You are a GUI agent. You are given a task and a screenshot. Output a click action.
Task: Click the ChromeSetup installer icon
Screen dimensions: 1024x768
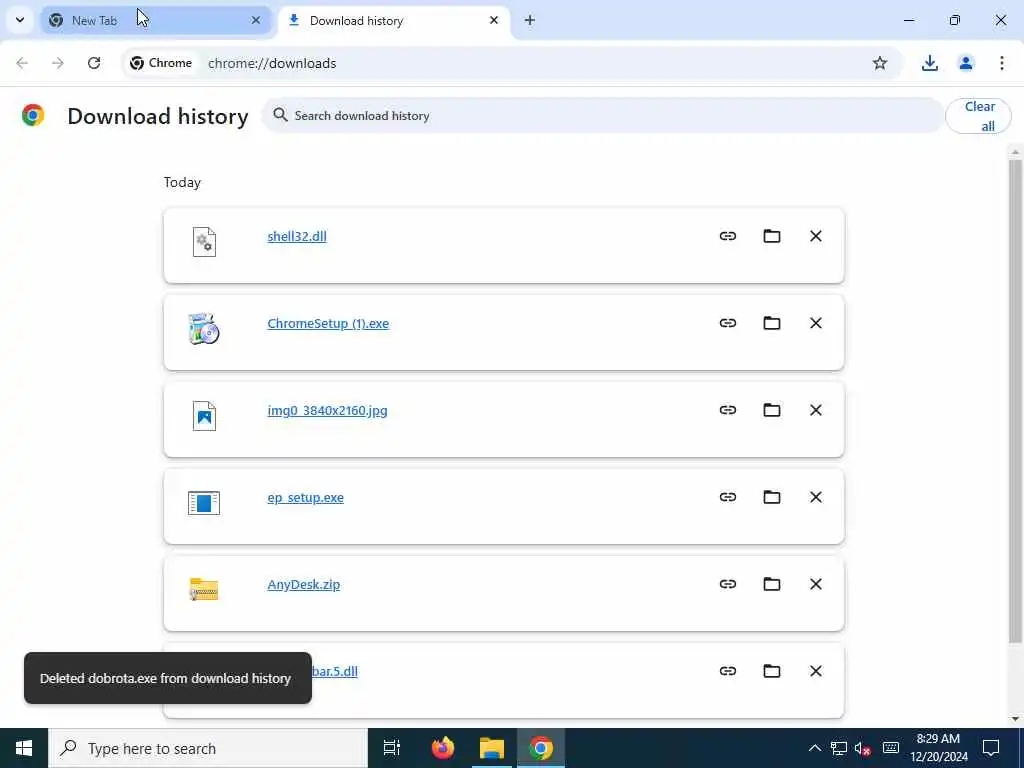pyautogui.click(x=204, y=328)
